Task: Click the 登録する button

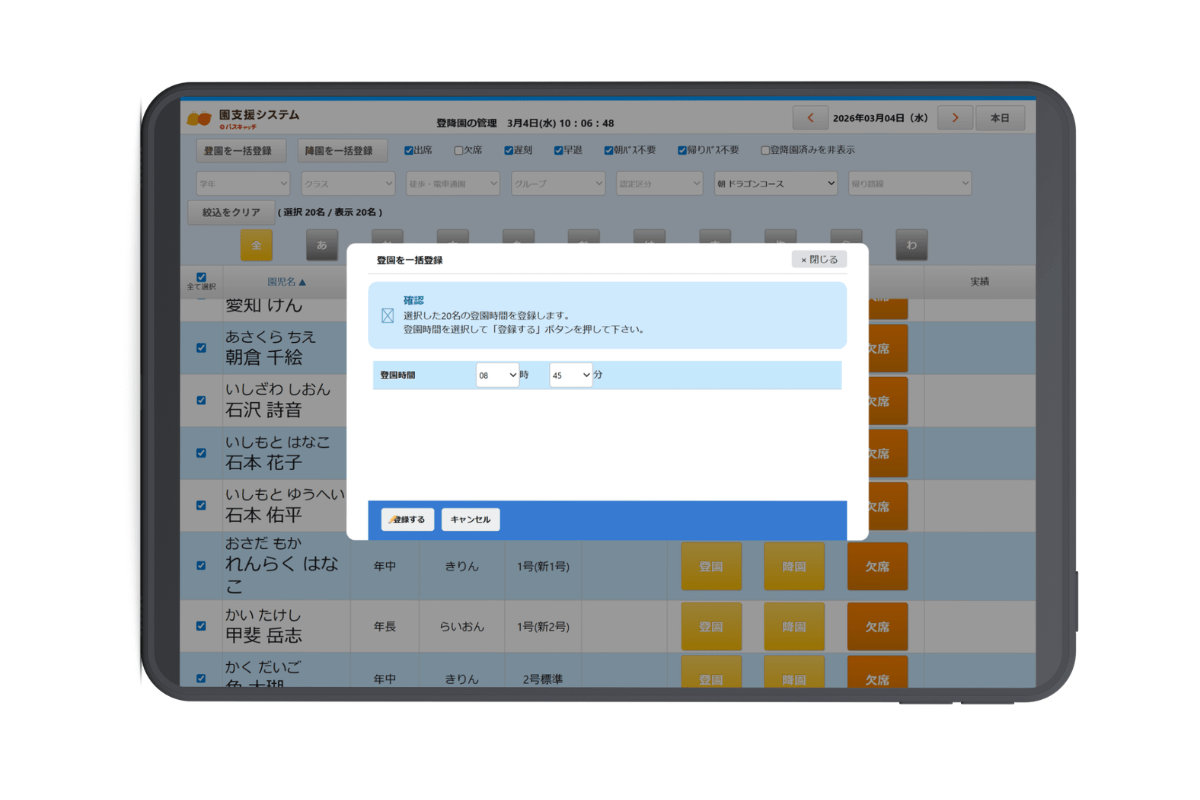Action: (408, 520)
